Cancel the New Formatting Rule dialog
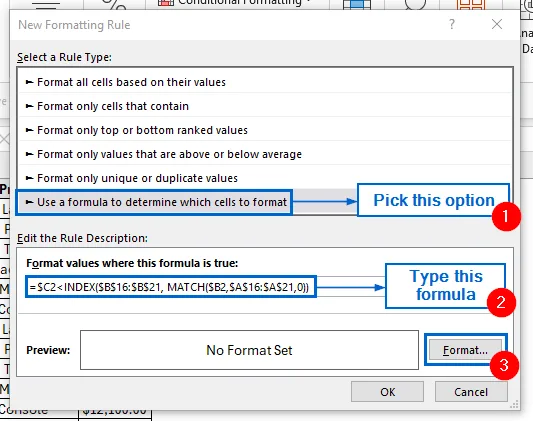This screenshot has width=533, height=421. 471,392
